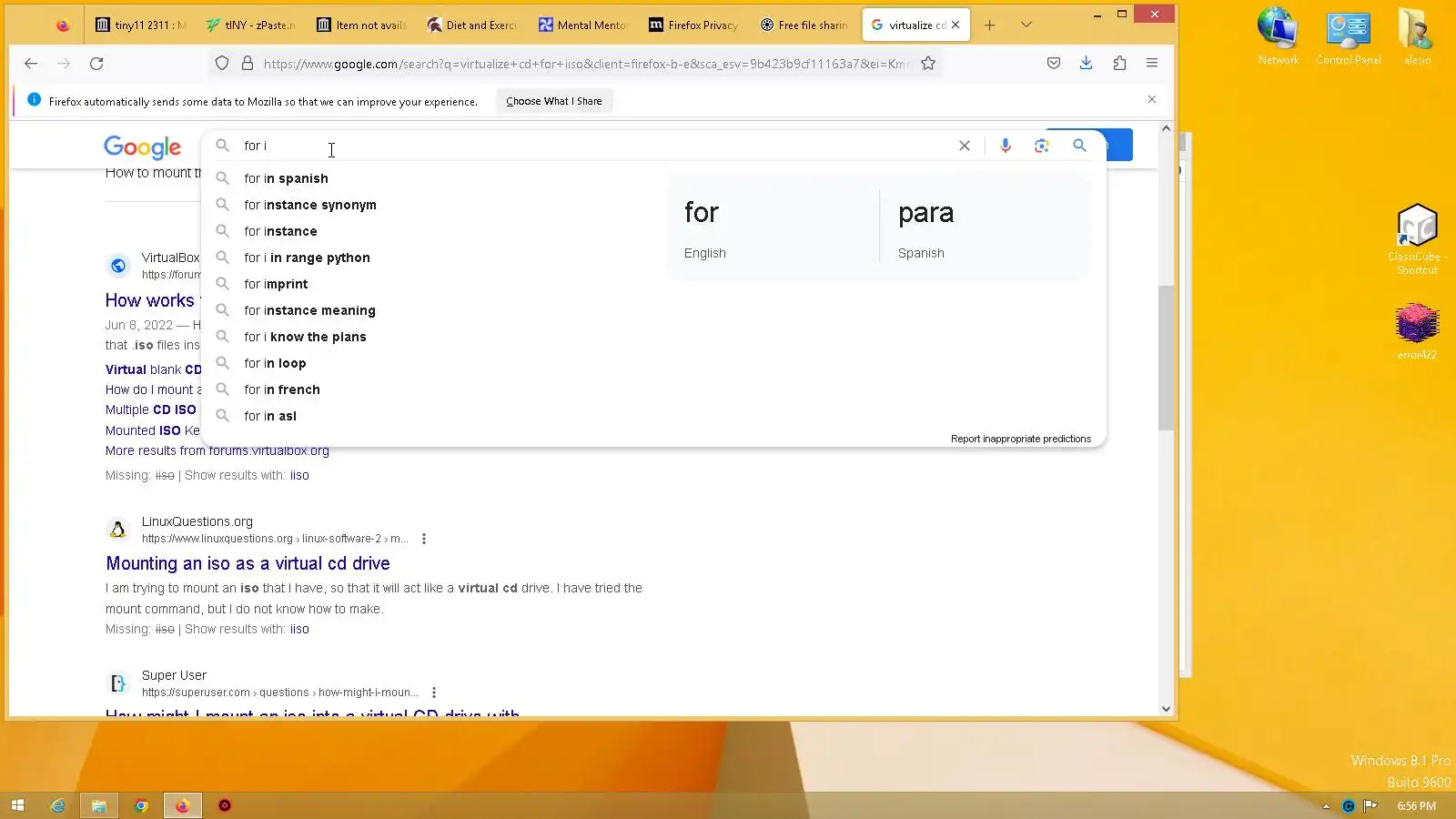Expand the list all tabs dropdown
The image size is (1456, 819).
pyautogui.click(x=1026, y=25)
